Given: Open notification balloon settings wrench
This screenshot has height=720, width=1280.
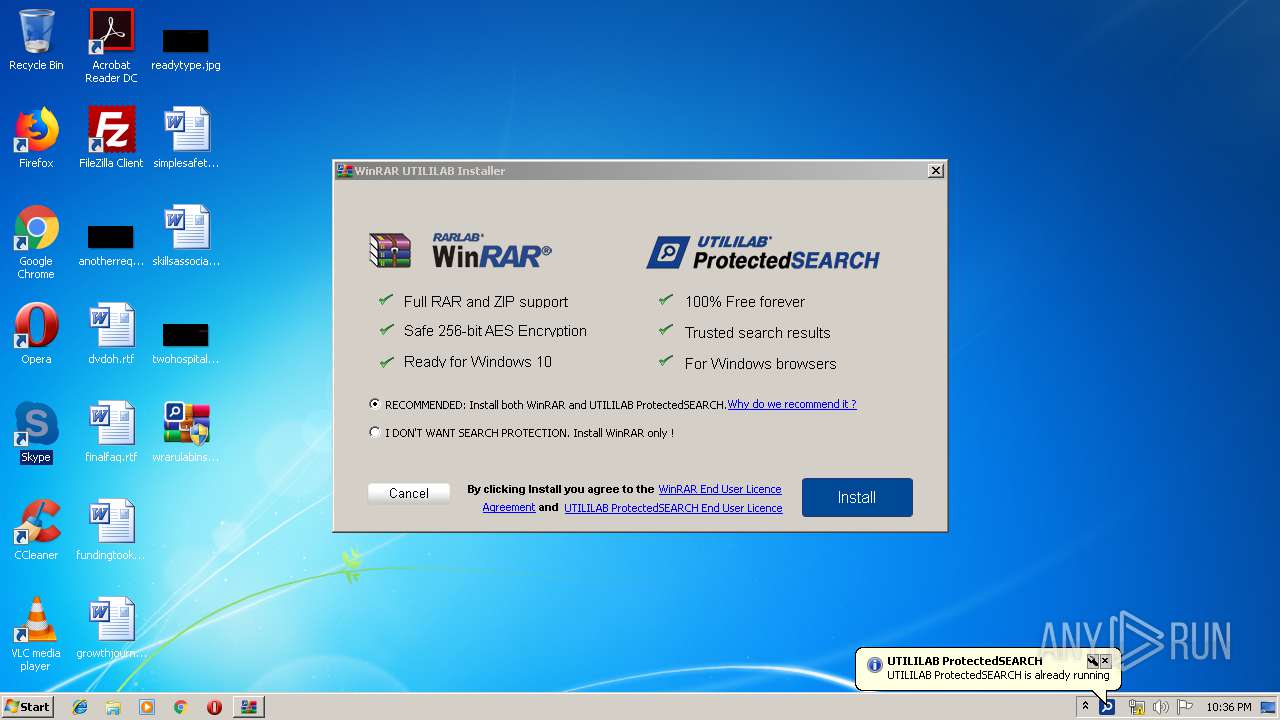Looking at the screenshot, I should click(1092, 661).
